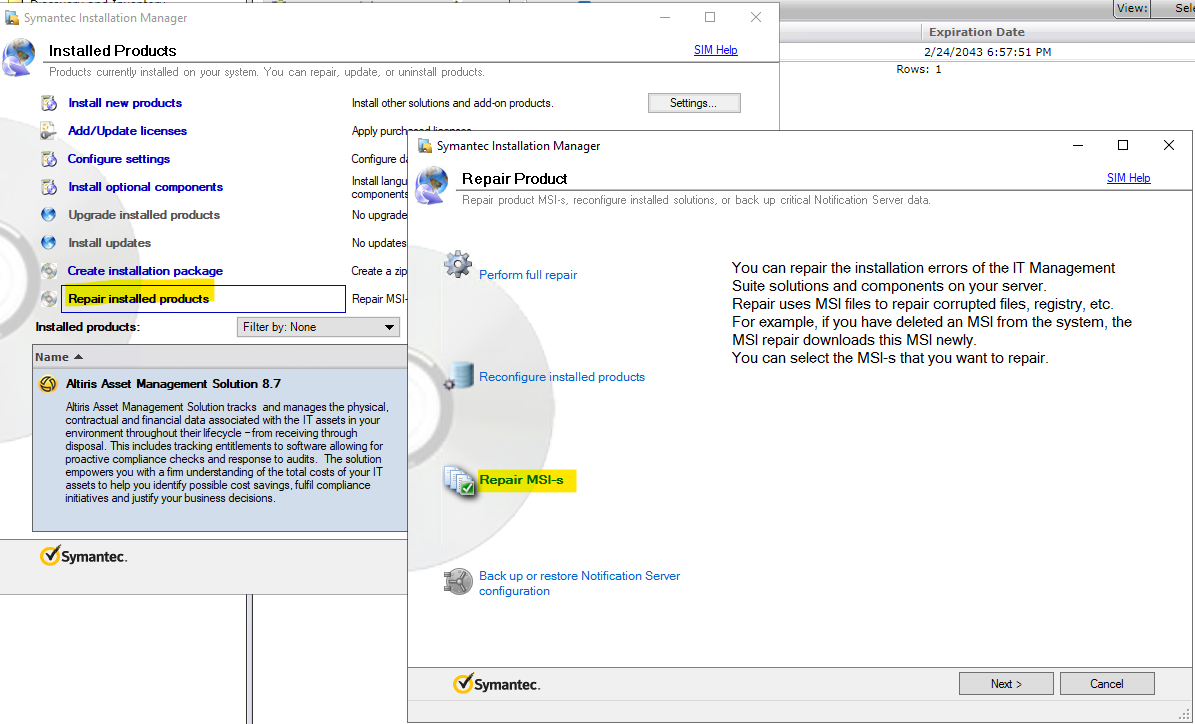
Task: Select Altiris Asset Management Solution 8.7 row
Action: [x=220, y=450]
